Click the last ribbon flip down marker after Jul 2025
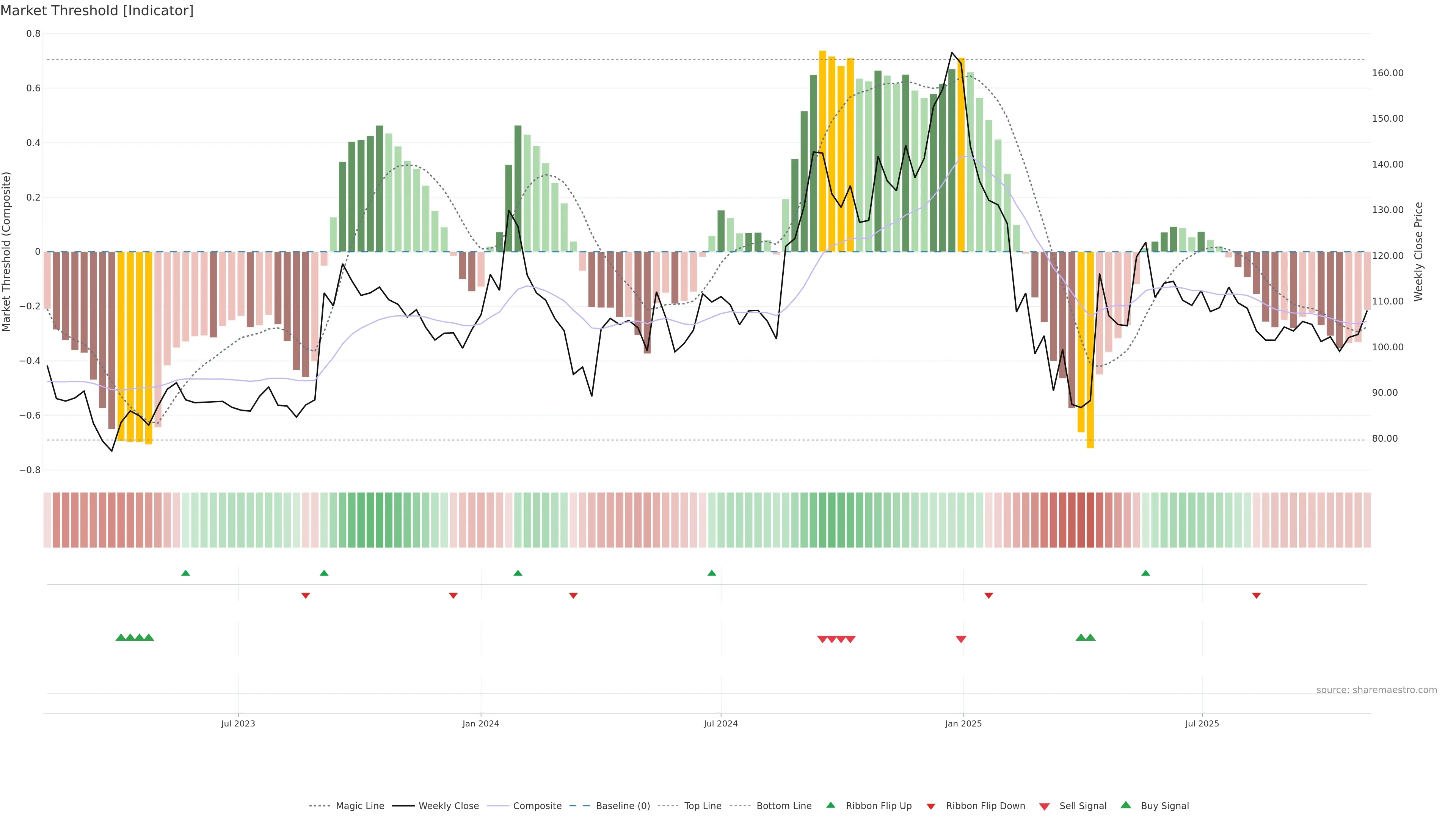Viewport: 1456px width, 819px height. pos(1257,595)
